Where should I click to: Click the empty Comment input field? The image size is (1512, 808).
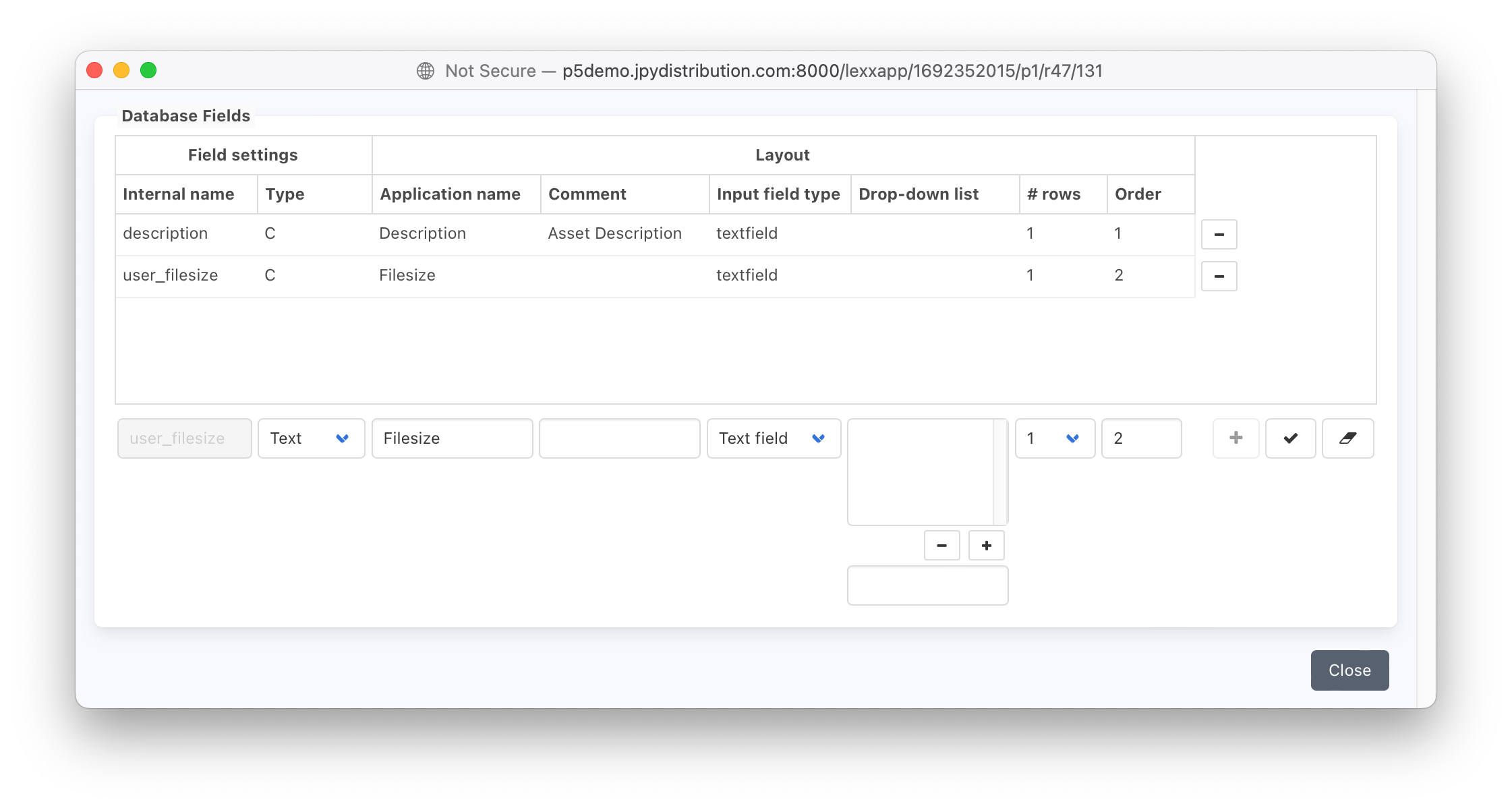click(619, 438)
